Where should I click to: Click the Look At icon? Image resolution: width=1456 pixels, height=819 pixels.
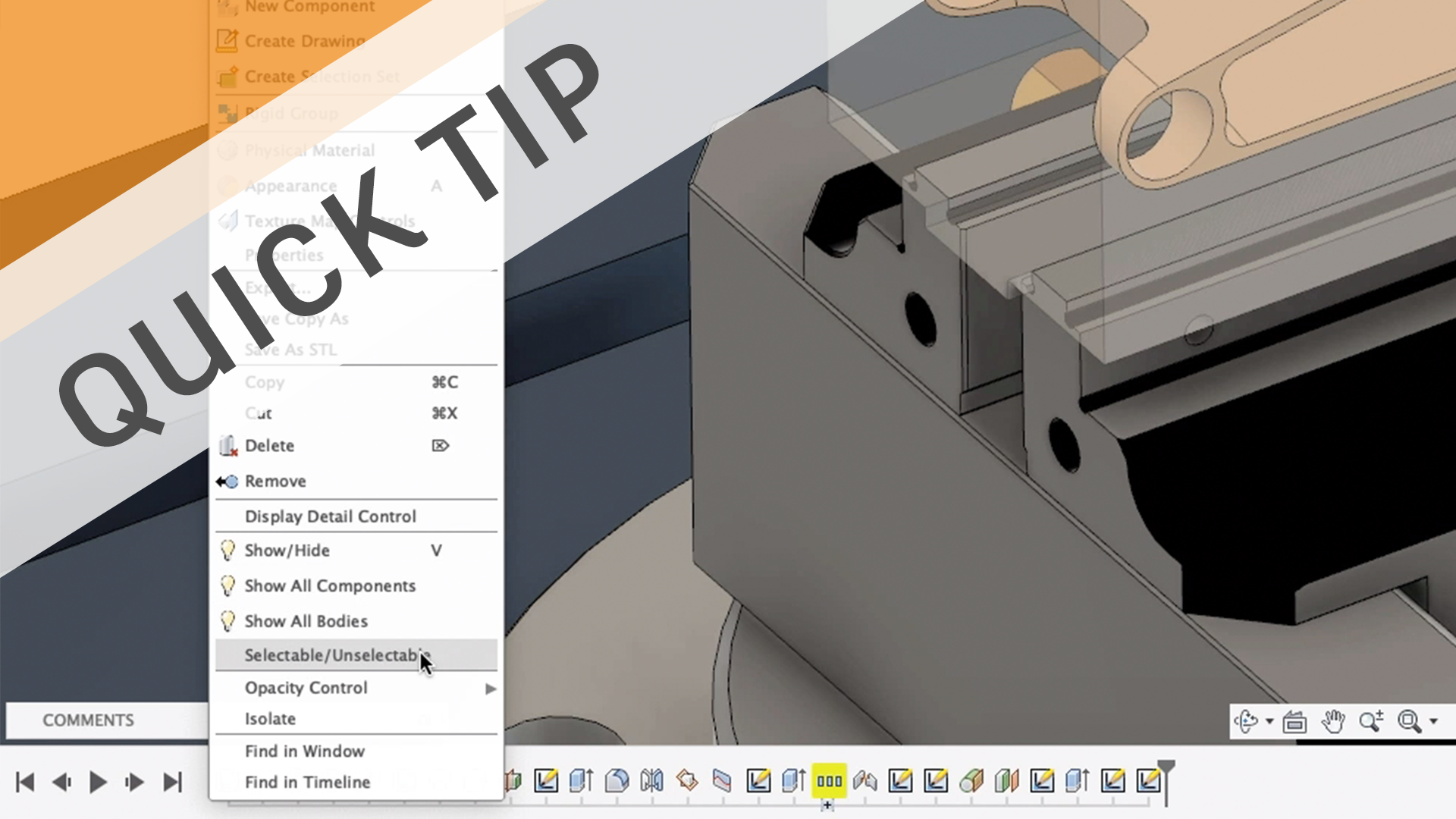[1294, 722]
